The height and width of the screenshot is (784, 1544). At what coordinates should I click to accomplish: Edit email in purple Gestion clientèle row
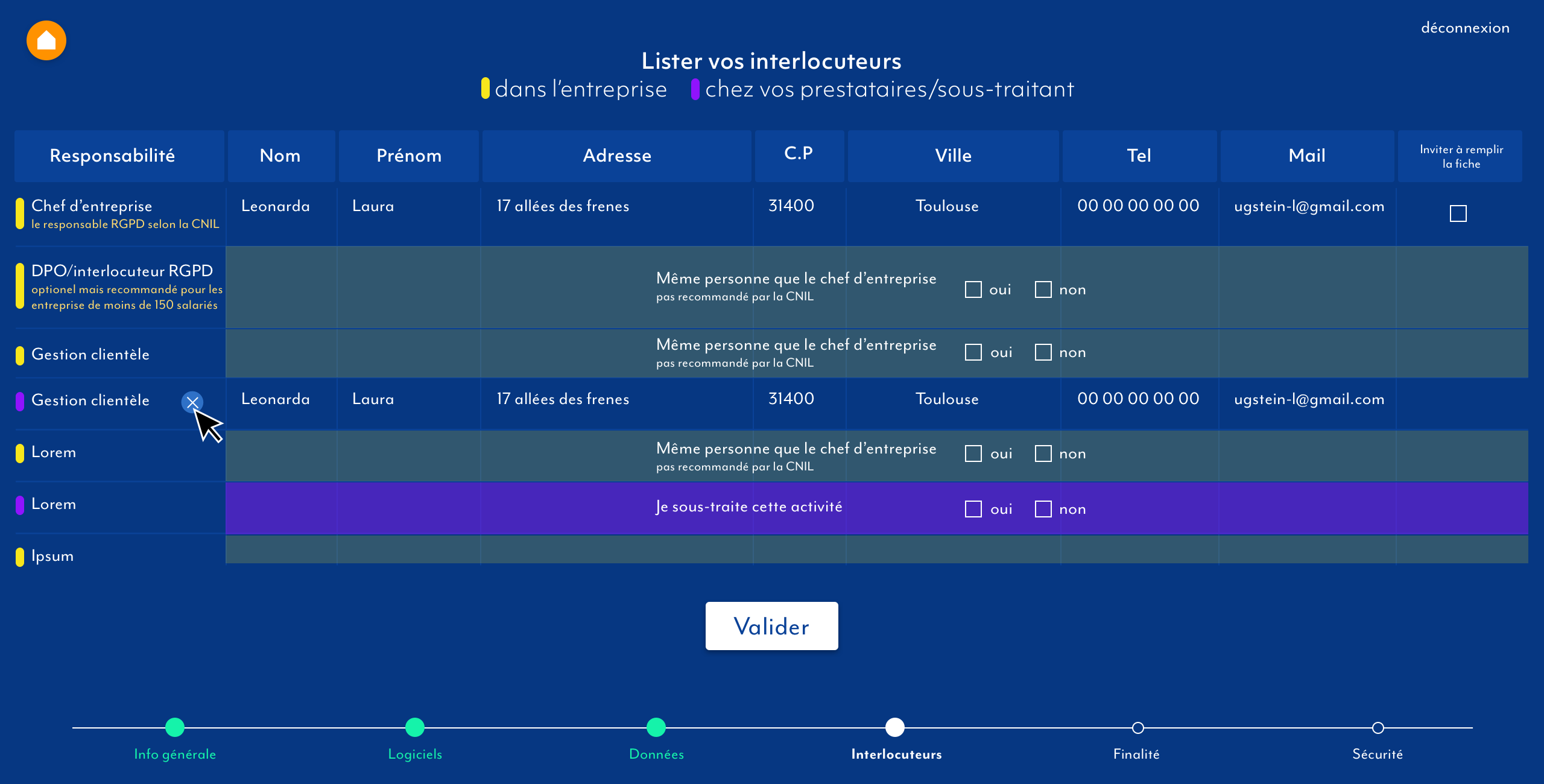click(1309, 399)
